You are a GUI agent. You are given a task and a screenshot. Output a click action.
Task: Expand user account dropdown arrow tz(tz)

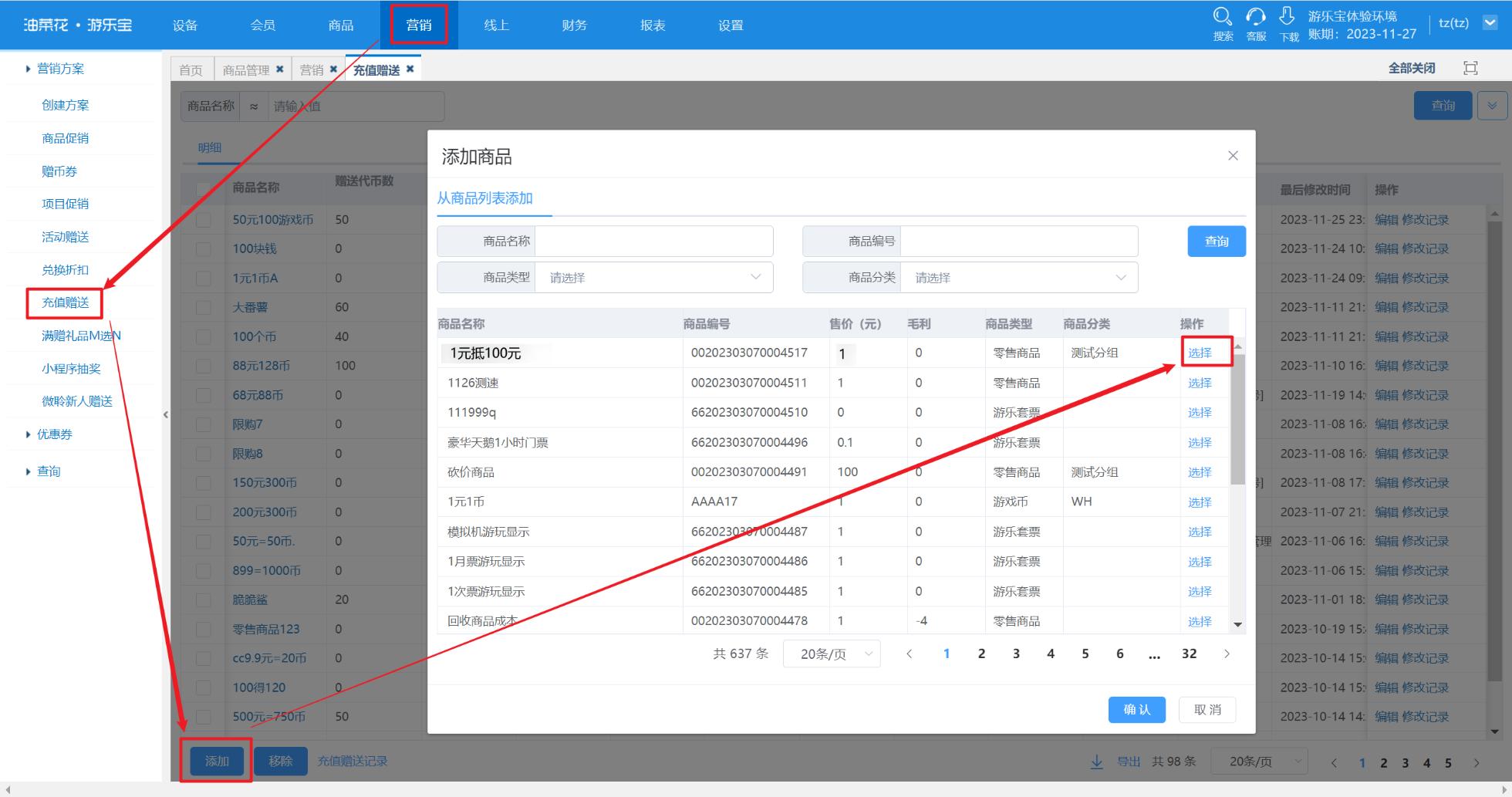click(x=1490, y=23)
